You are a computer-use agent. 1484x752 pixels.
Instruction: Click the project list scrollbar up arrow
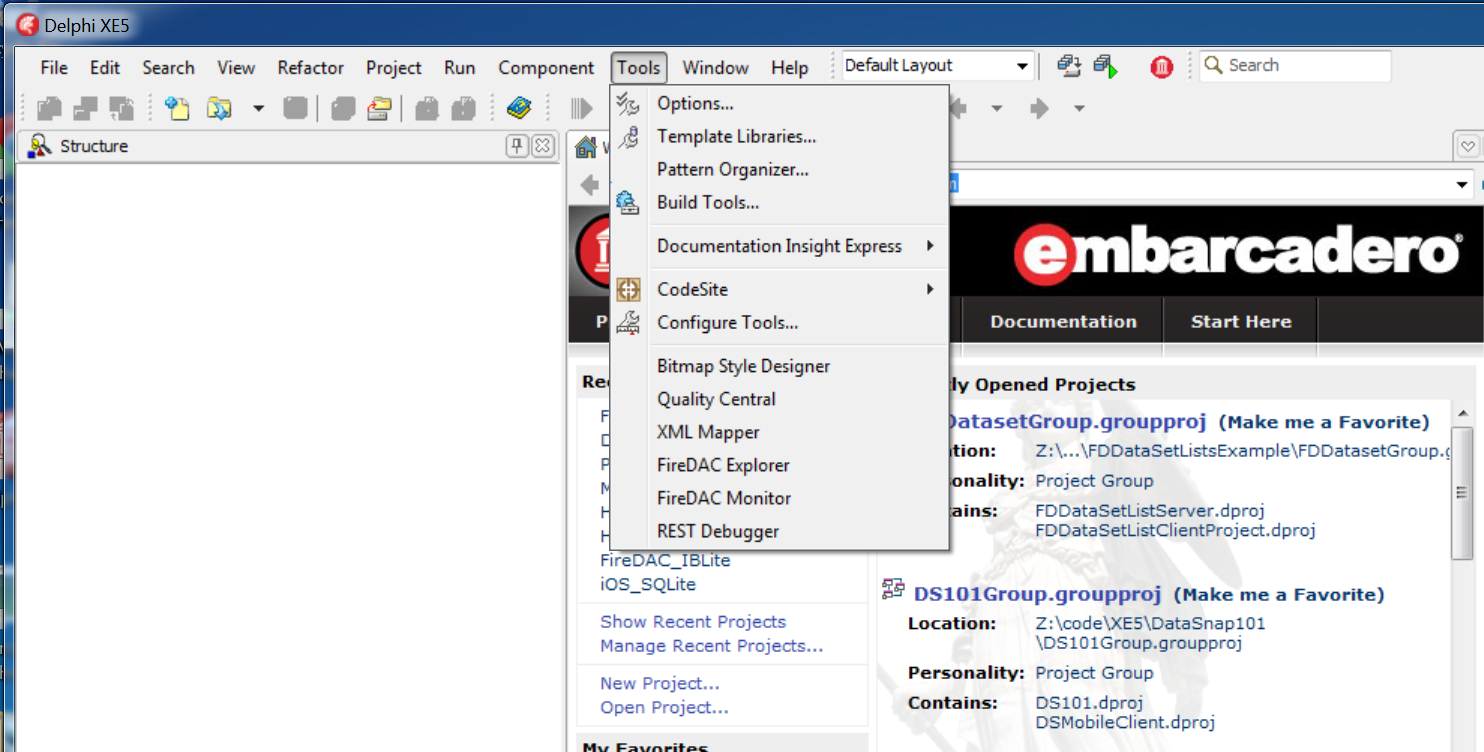coord(1462,415)
